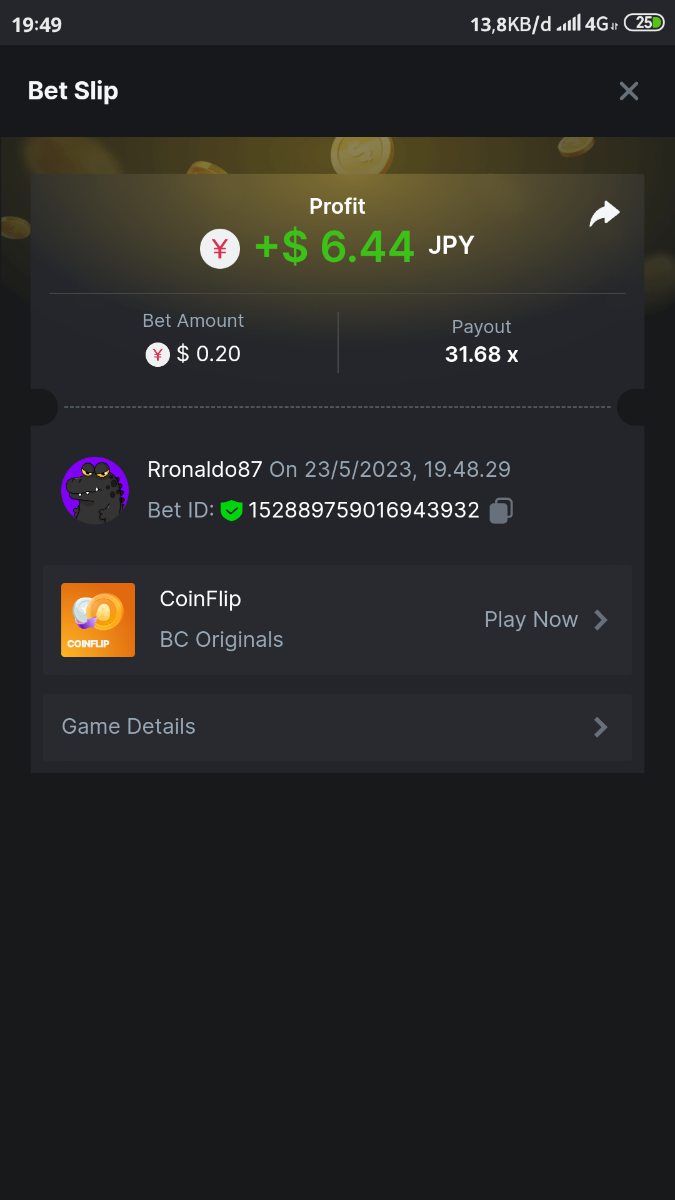The width and height of the screenshot is (675, 1200).
Task: Tap the 4G signal icon in status bar
Action: tap(598, 24)
